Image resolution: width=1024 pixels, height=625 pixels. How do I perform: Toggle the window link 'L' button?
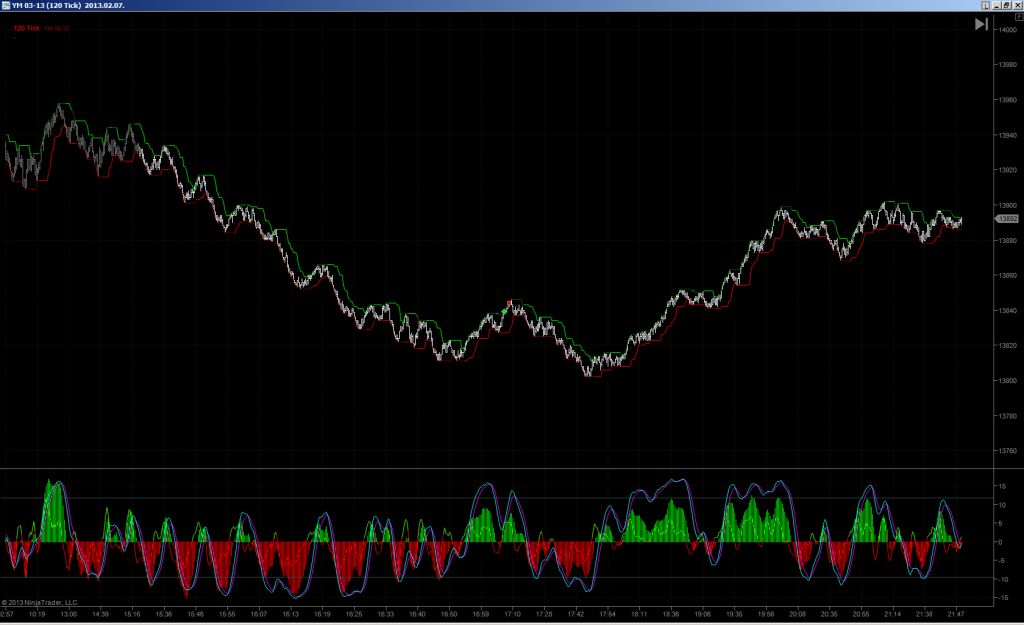985,5
